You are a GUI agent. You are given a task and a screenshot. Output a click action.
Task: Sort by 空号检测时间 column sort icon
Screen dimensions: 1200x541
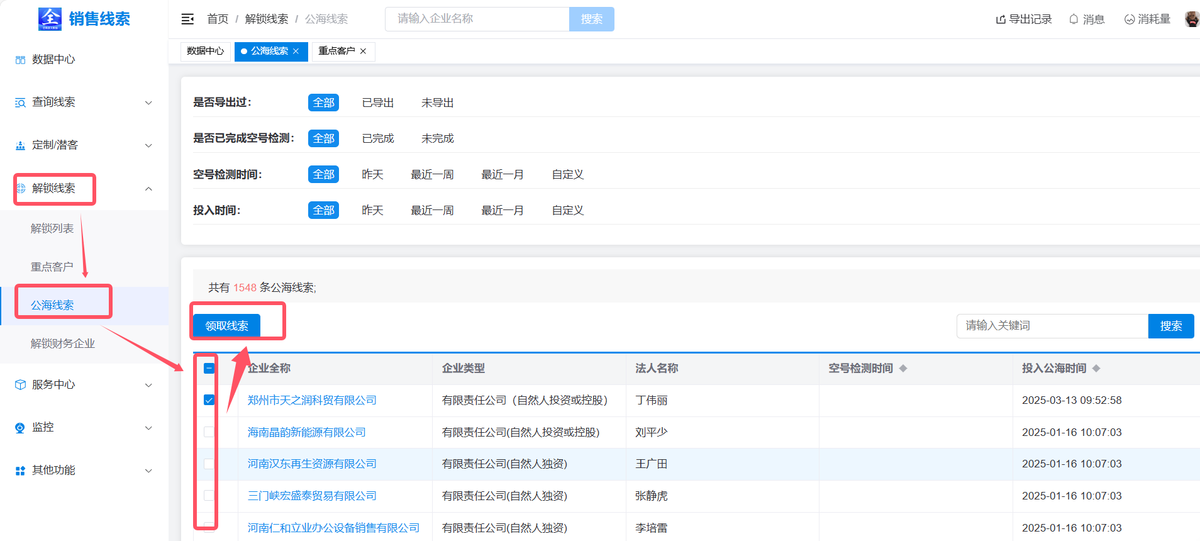click(x=904, y=369)
